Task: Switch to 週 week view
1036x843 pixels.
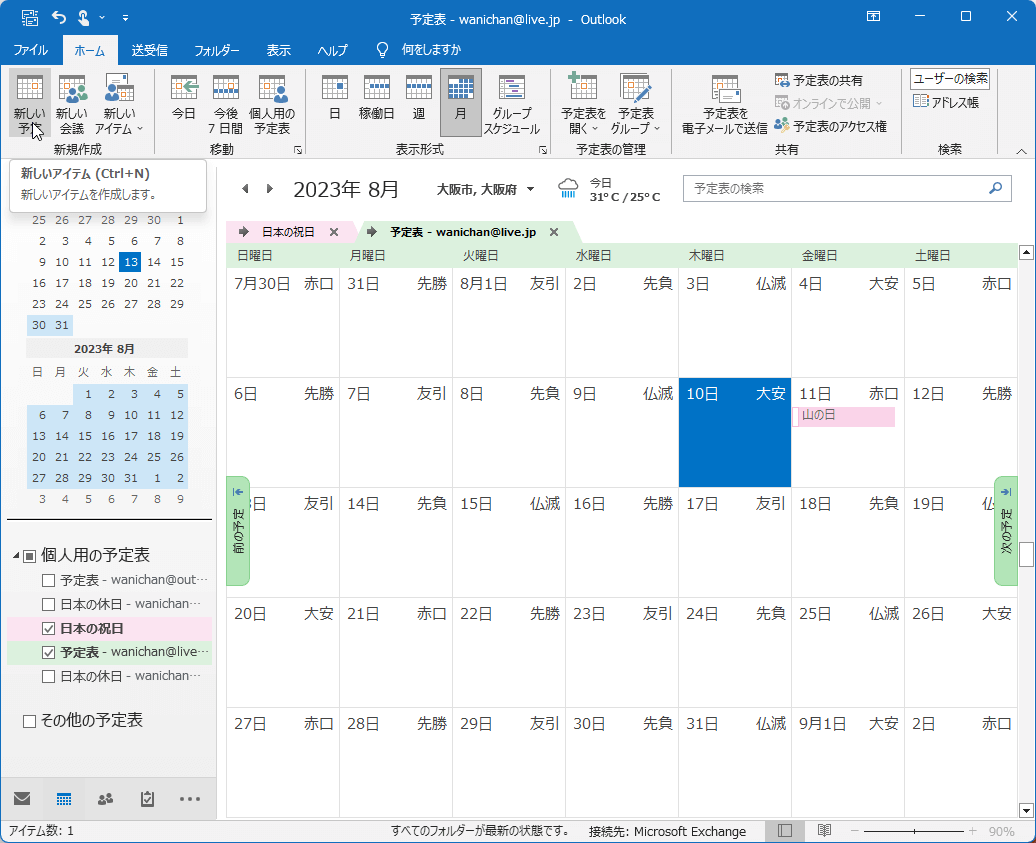Action: click(x=419, y=96)
